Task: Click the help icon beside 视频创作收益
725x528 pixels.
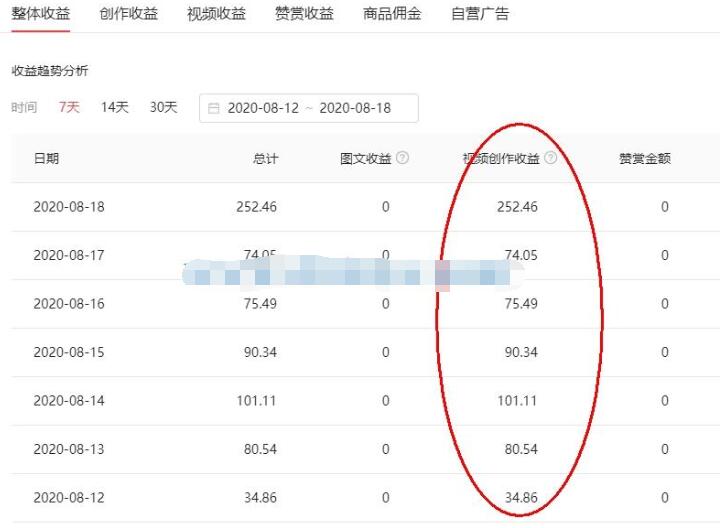Action: click(x=550, y=158)
